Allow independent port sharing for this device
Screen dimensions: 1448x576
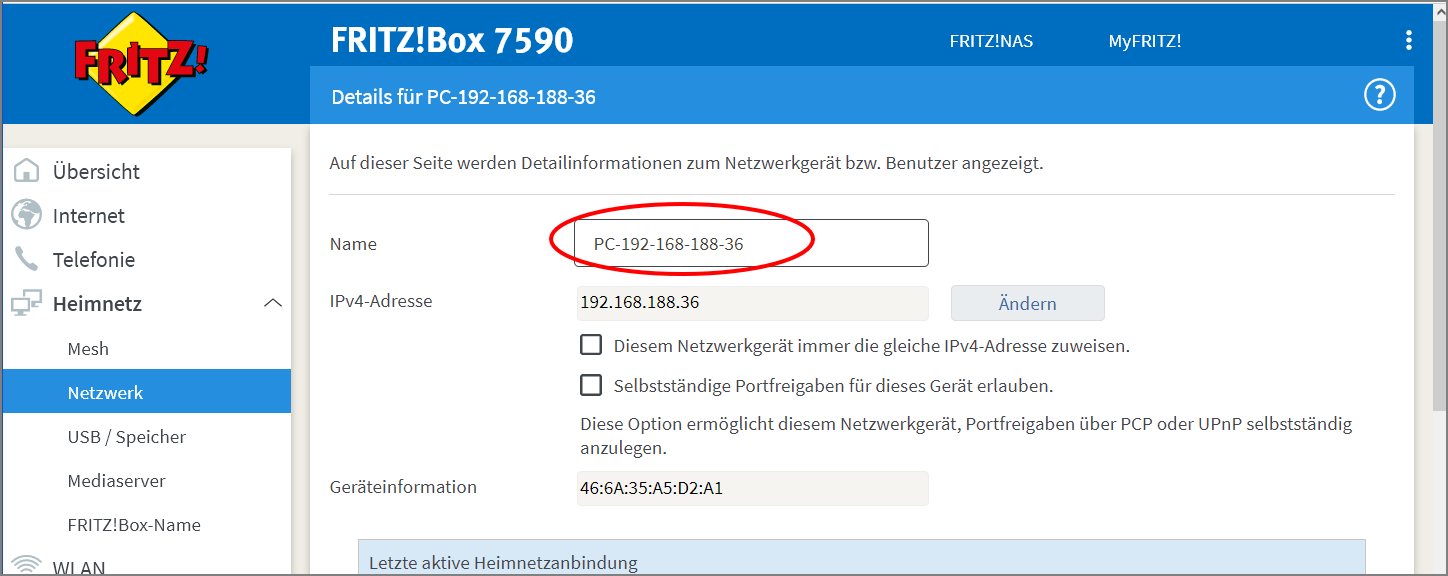[592, 385]
